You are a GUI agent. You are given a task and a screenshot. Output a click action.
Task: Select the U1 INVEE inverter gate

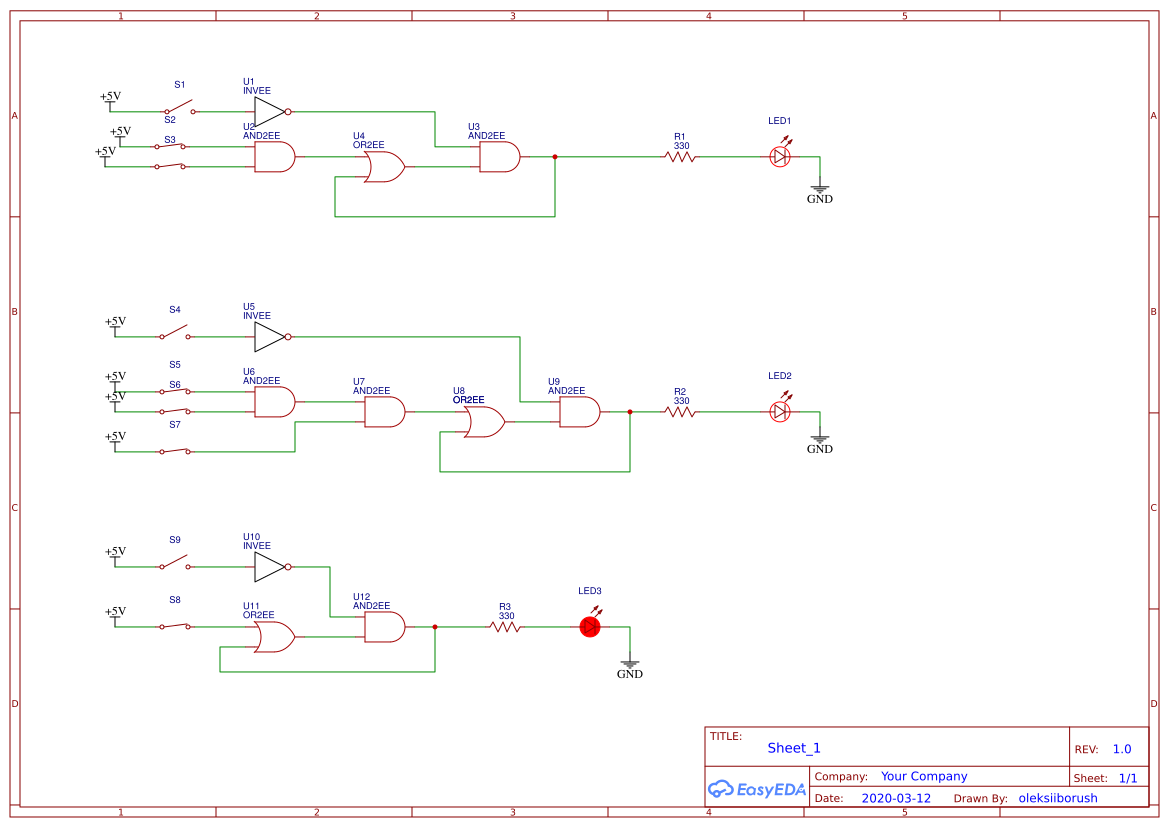click(270, 112)
